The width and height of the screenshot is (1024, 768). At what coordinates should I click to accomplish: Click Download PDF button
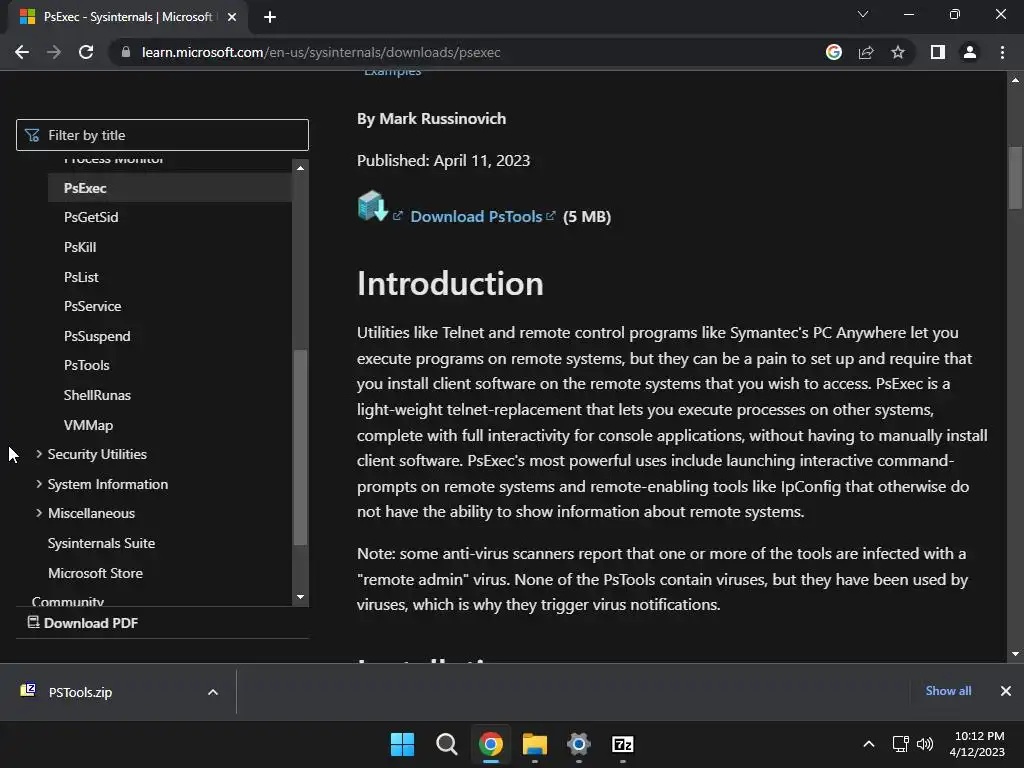click(83, 623)
